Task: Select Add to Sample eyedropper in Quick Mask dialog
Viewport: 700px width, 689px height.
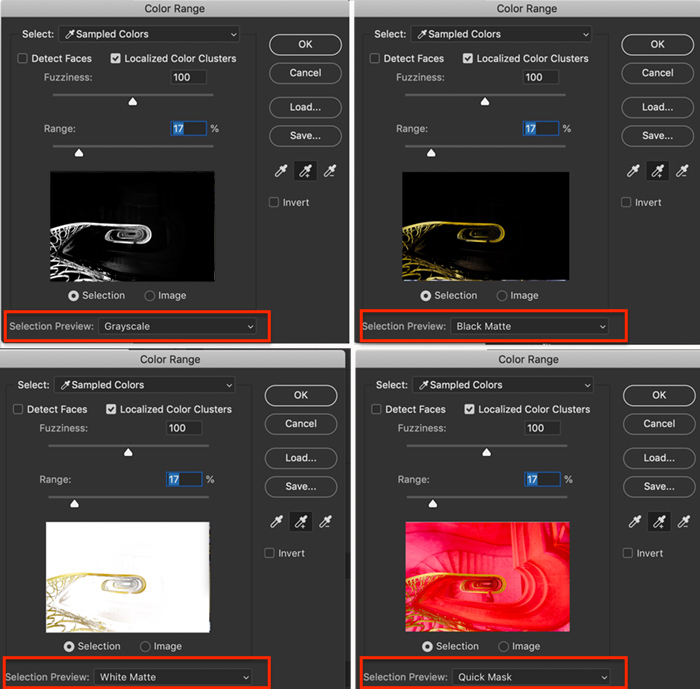Action: pos(659,521)
